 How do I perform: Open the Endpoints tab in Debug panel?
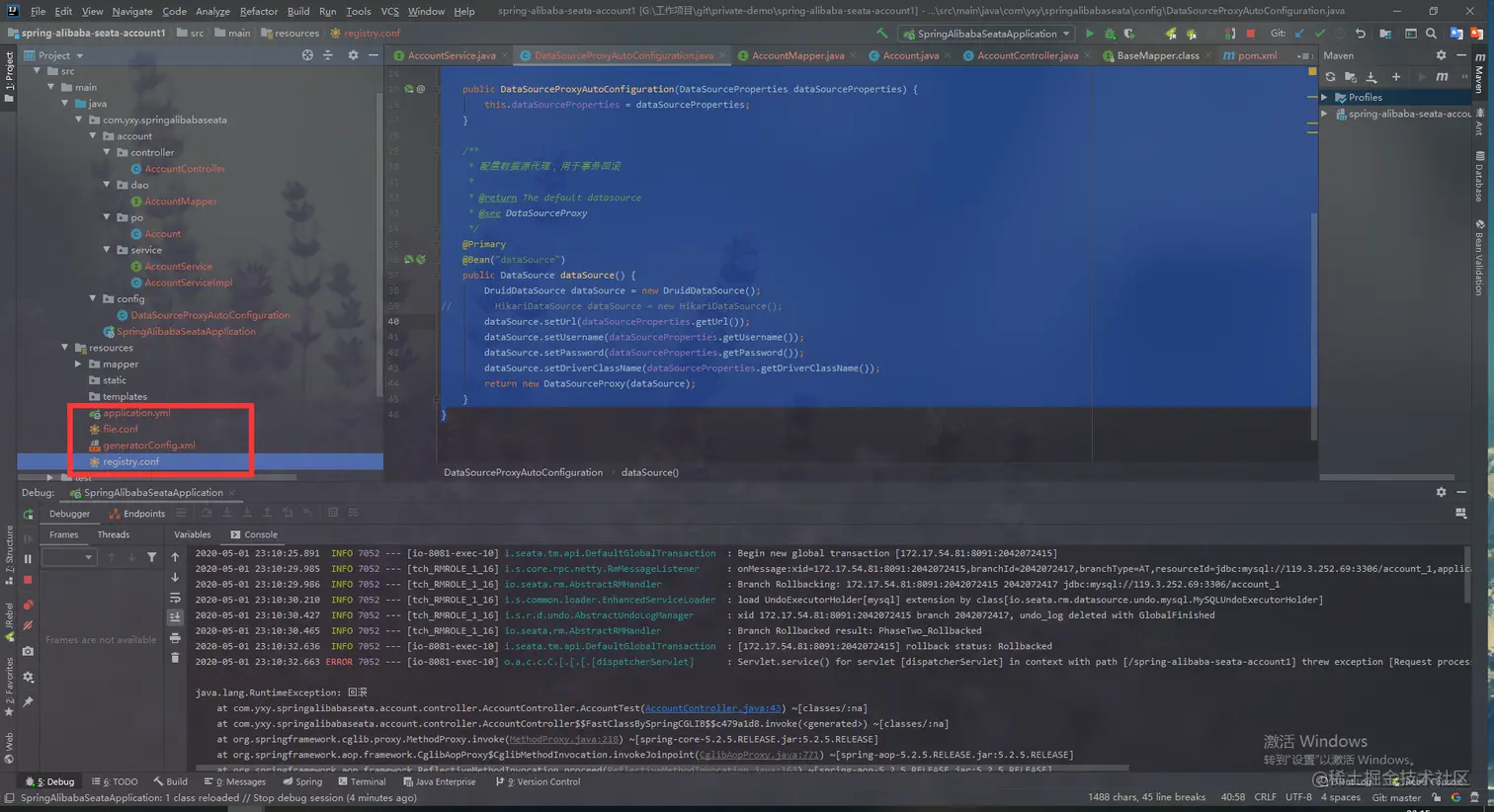point(137,514)
